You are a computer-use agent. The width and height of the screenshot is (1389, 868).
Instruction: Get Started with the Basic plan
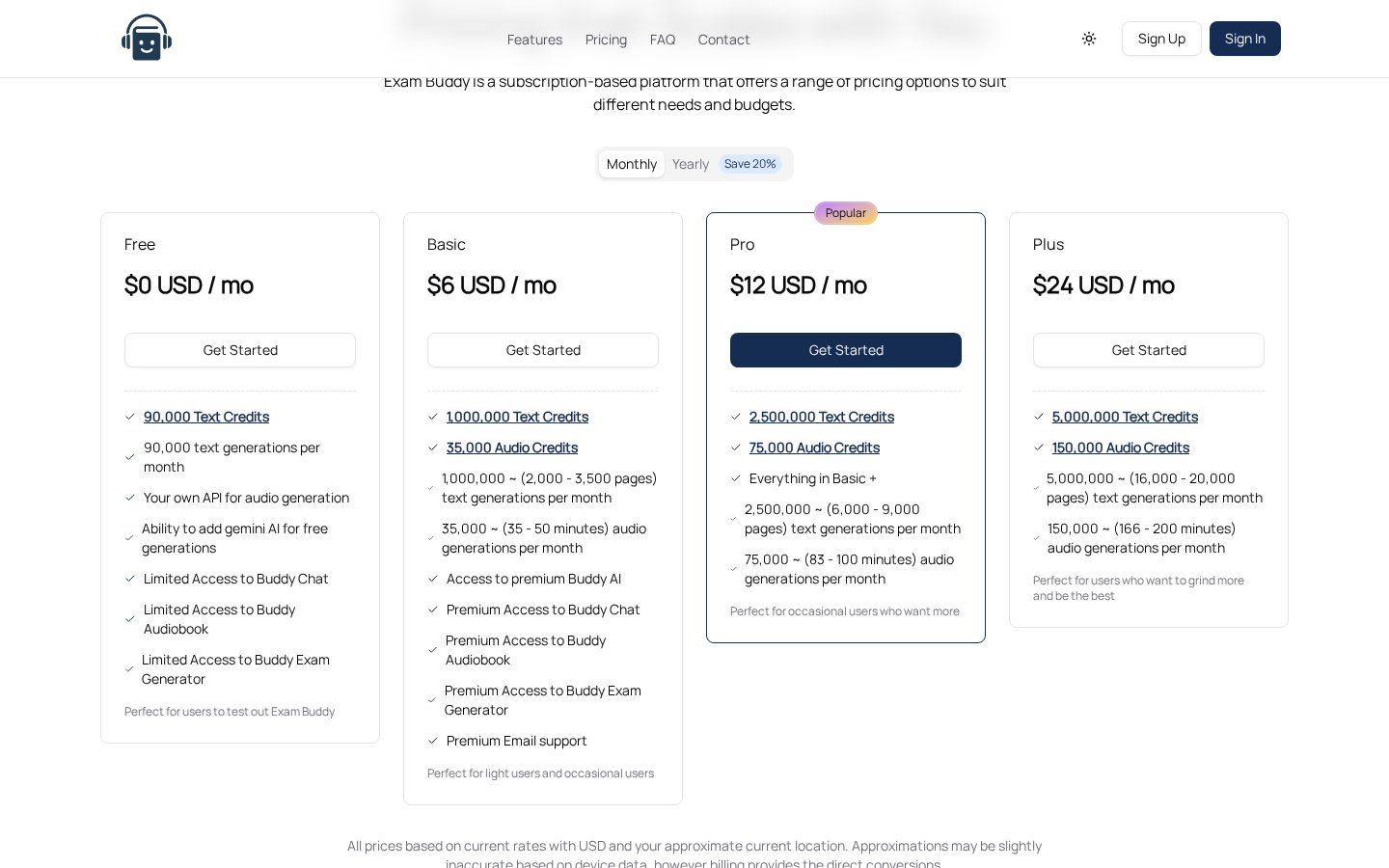point(543,350)
